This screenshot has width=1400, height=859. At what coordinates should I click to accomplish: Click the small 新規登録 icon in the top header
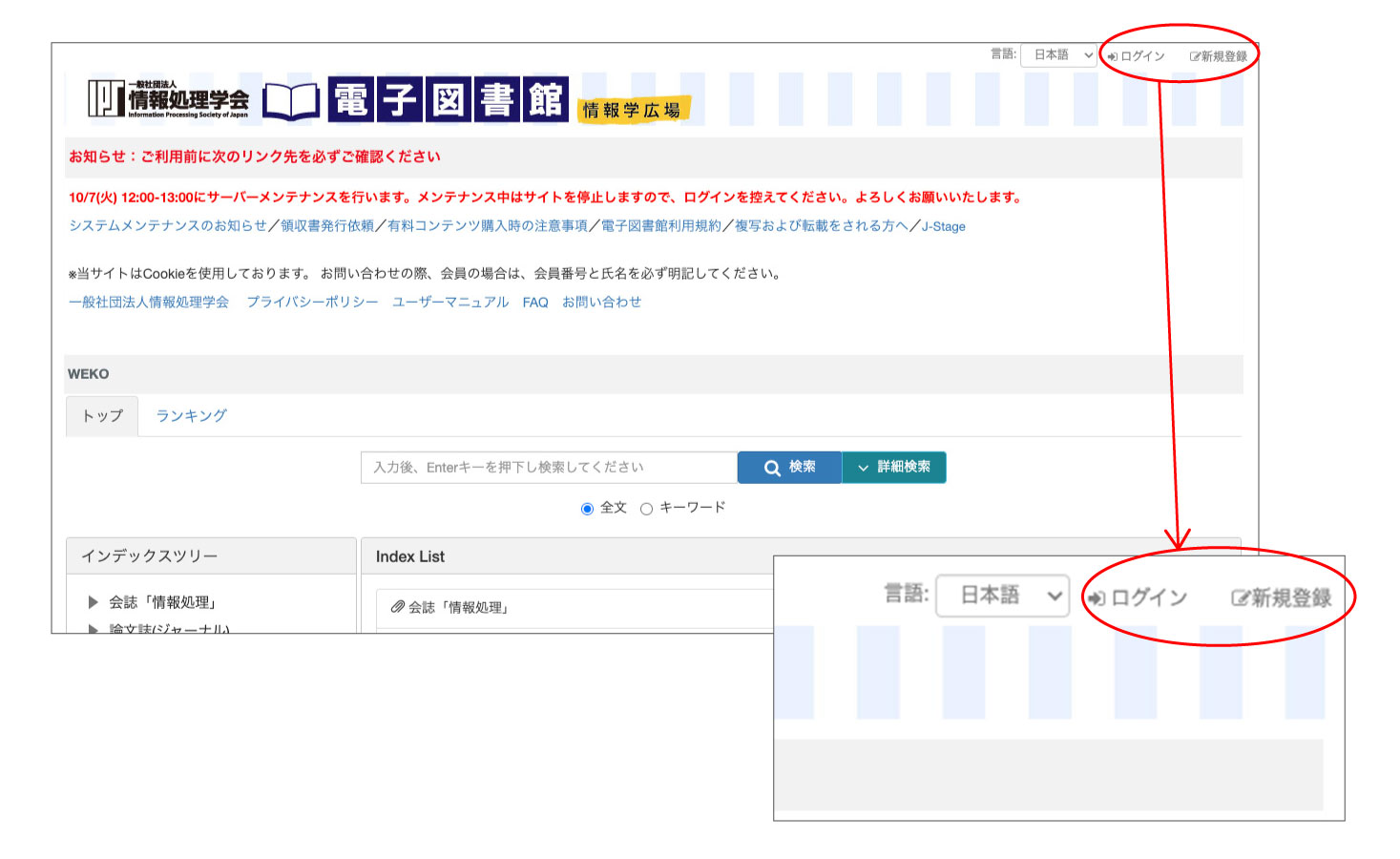point(1195,56)
